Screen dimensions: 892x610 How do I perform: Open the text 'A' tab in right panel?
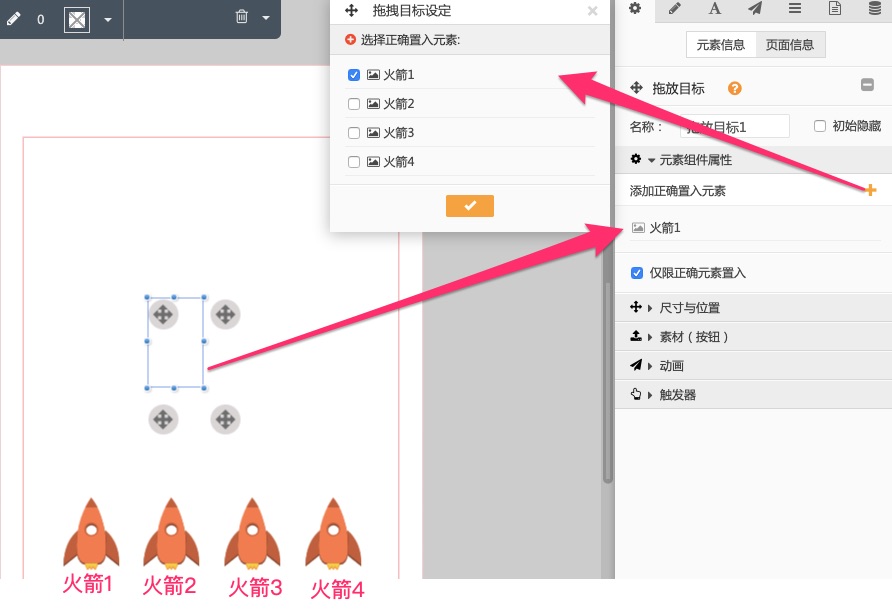(x=715, y=9)
